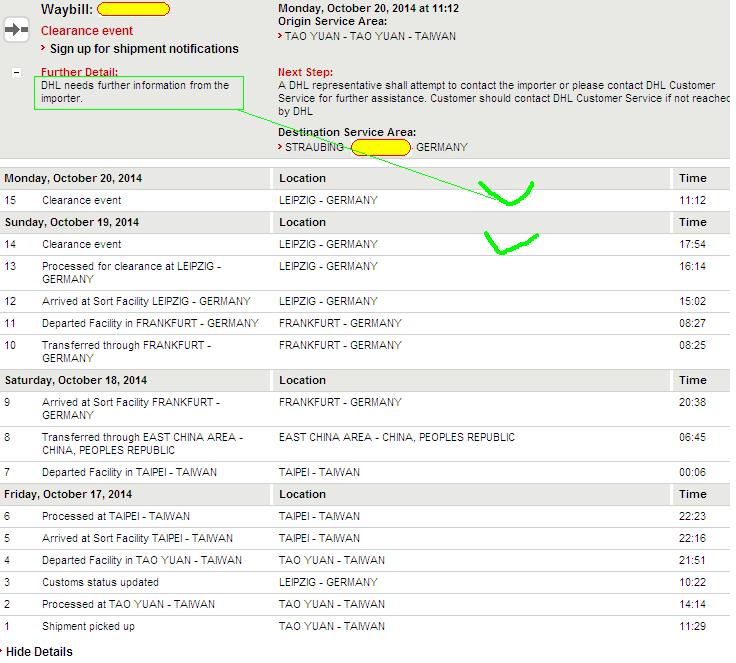Click the Monday, October 20, 2014 header
The image size is (736, 663).
coord(73,178)
